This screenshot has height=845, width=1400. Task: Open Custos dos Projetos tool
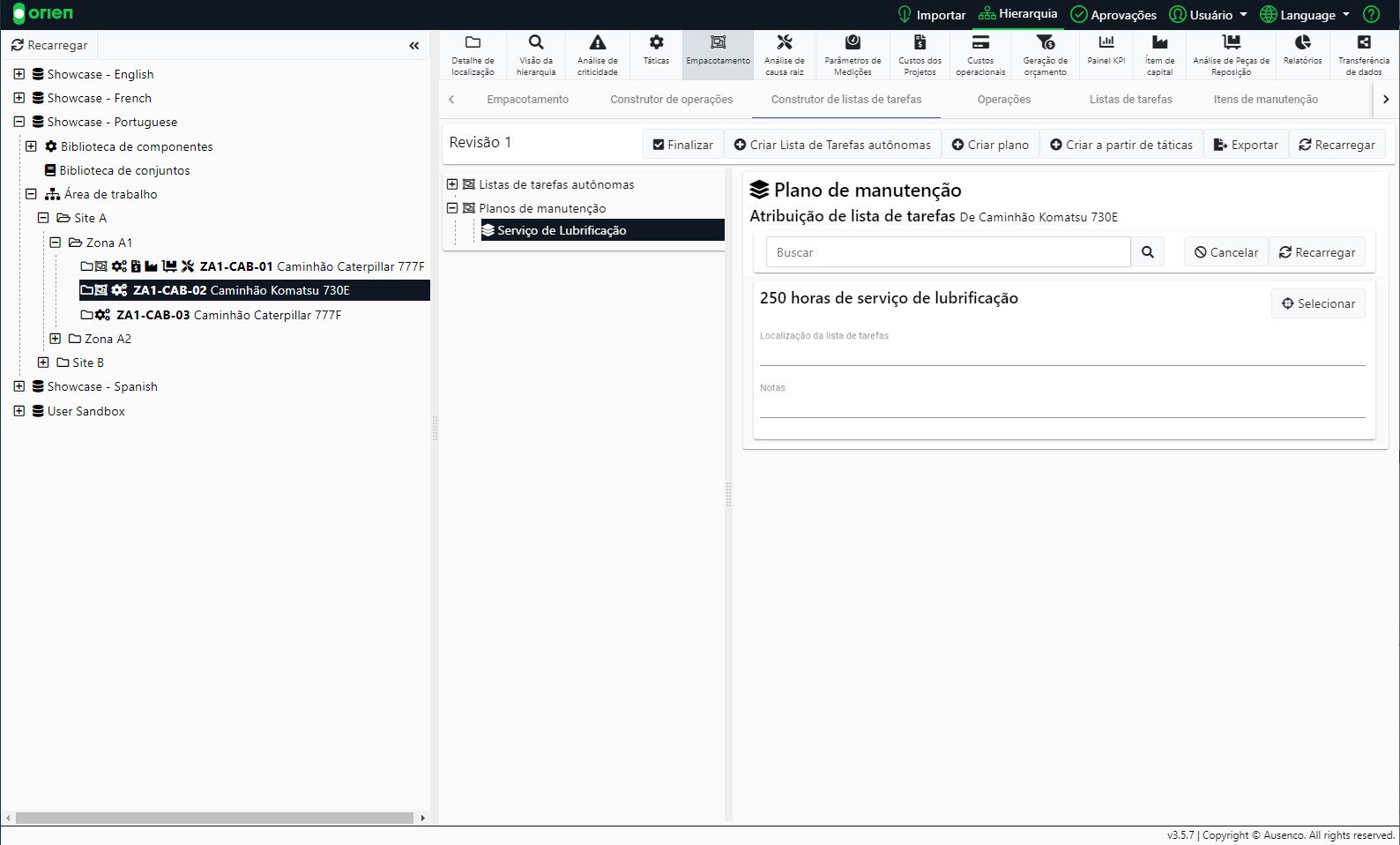pos(920,55)
